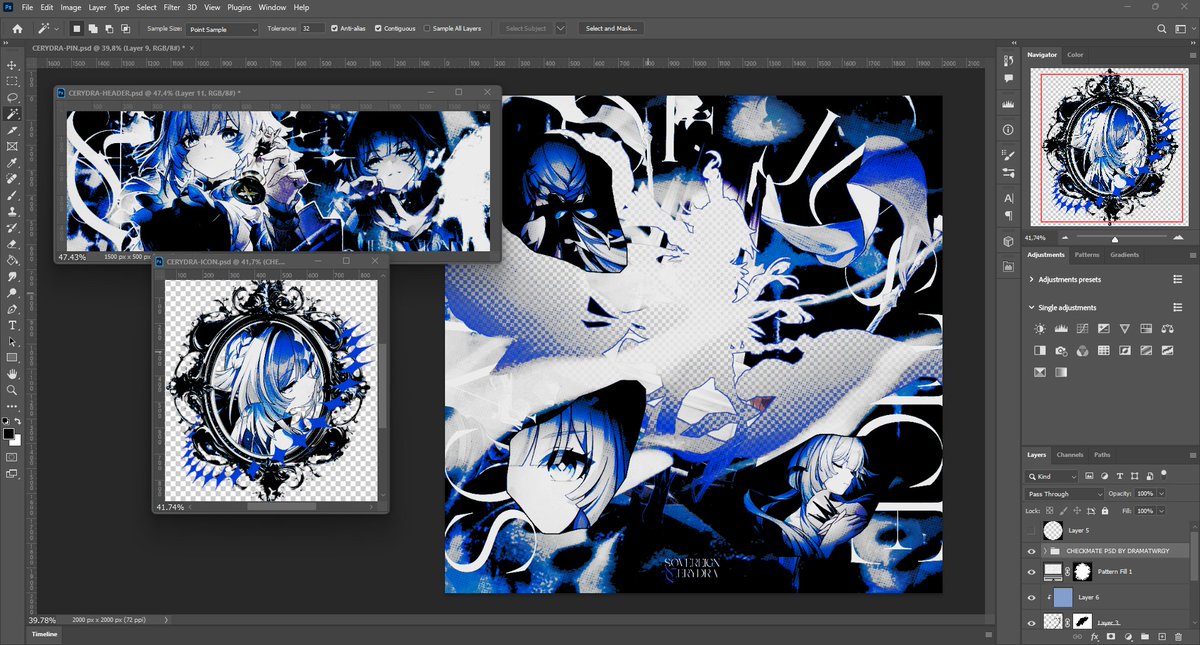Screen dimensions: 1200x645
Task: Click Select and Mask button
Action: (610, 28)
